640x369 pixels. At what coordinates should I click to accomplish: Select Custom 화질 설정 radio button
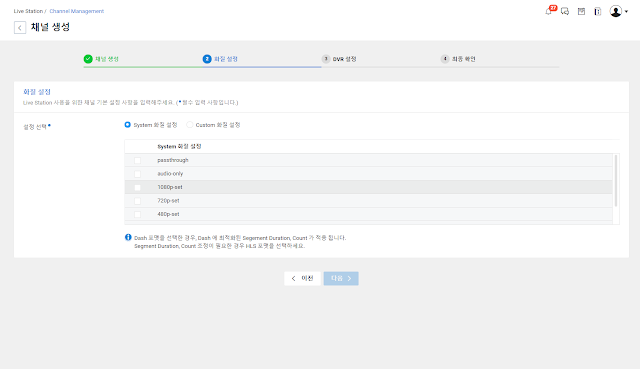coord(189,124)
